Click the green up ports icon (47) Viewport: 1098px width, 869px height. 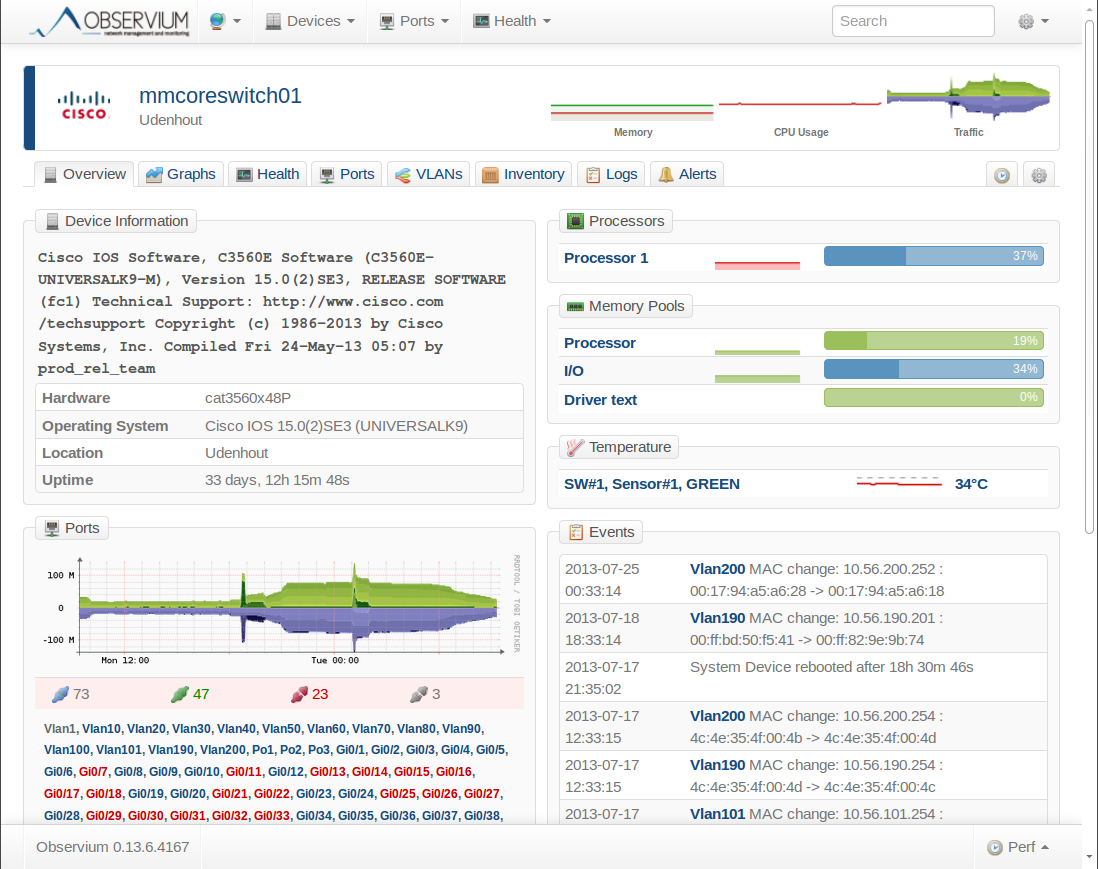(x=180, y=694)
